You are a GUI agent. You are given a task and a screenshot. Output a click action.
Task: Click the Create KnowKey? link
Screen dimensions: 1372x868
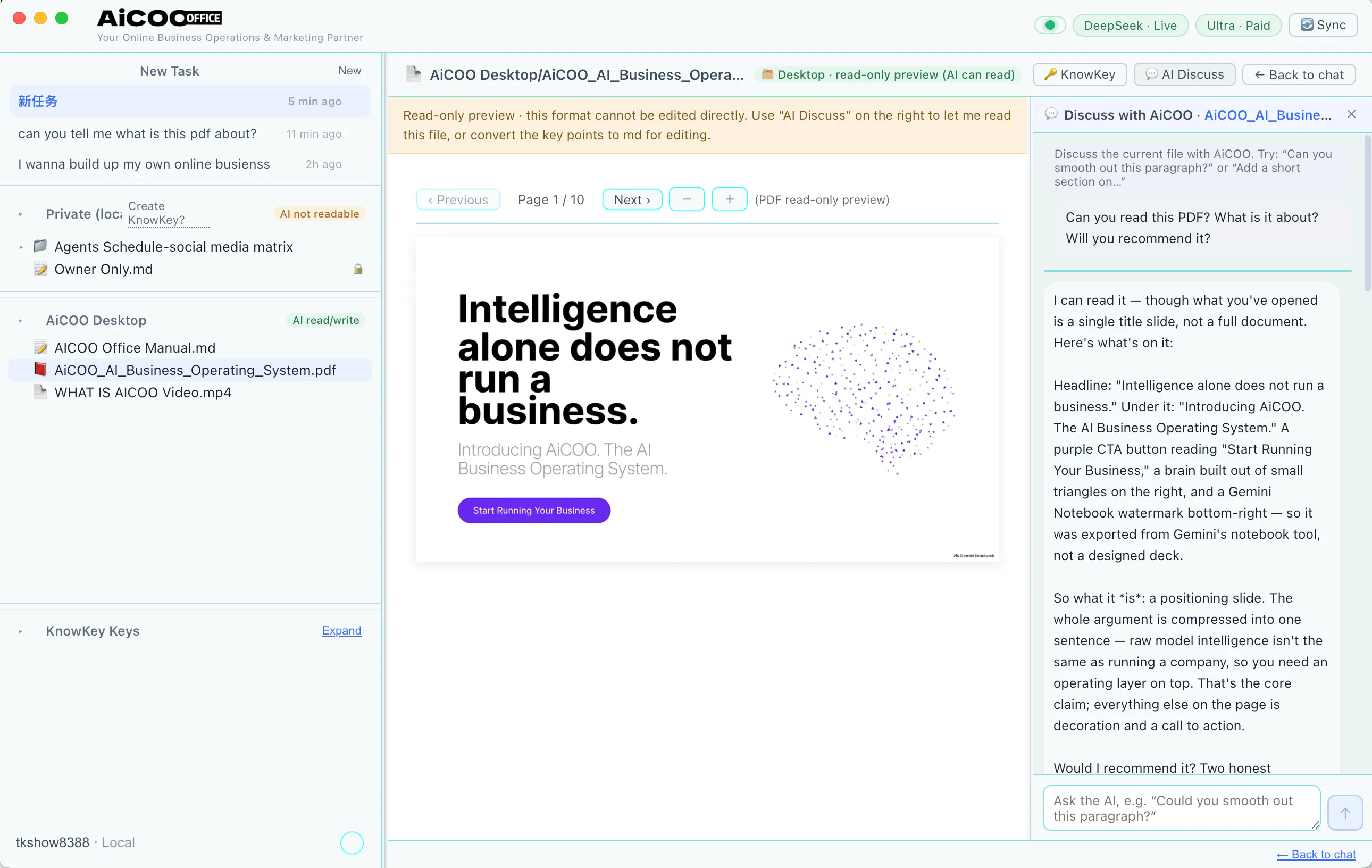click(x=168, y=213)
